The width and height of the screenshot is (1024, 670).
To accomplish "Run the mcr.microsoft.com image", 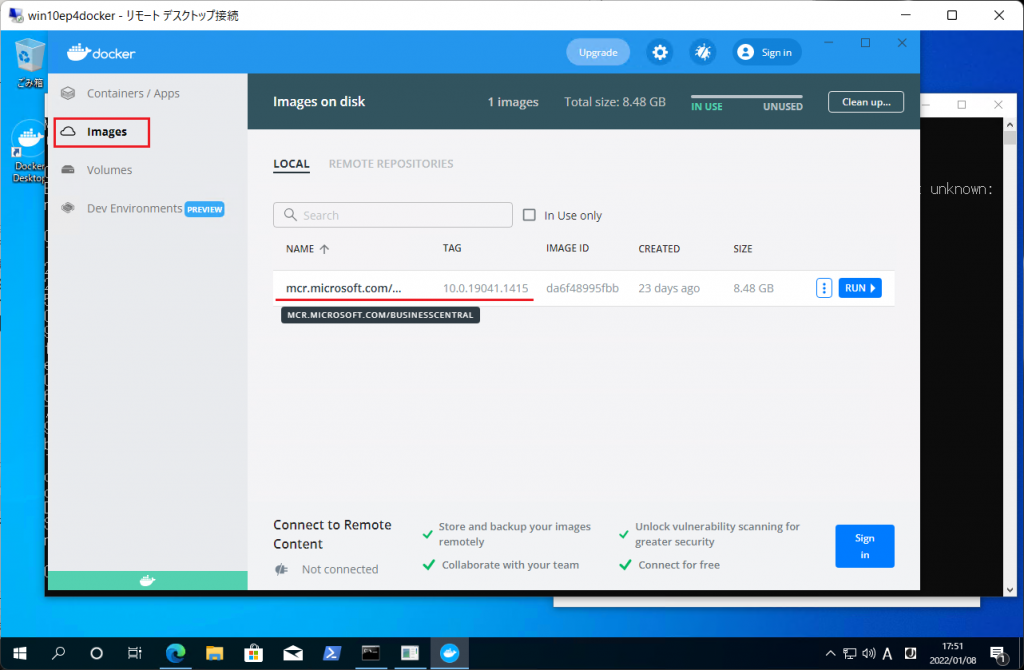I will (859, 288).
